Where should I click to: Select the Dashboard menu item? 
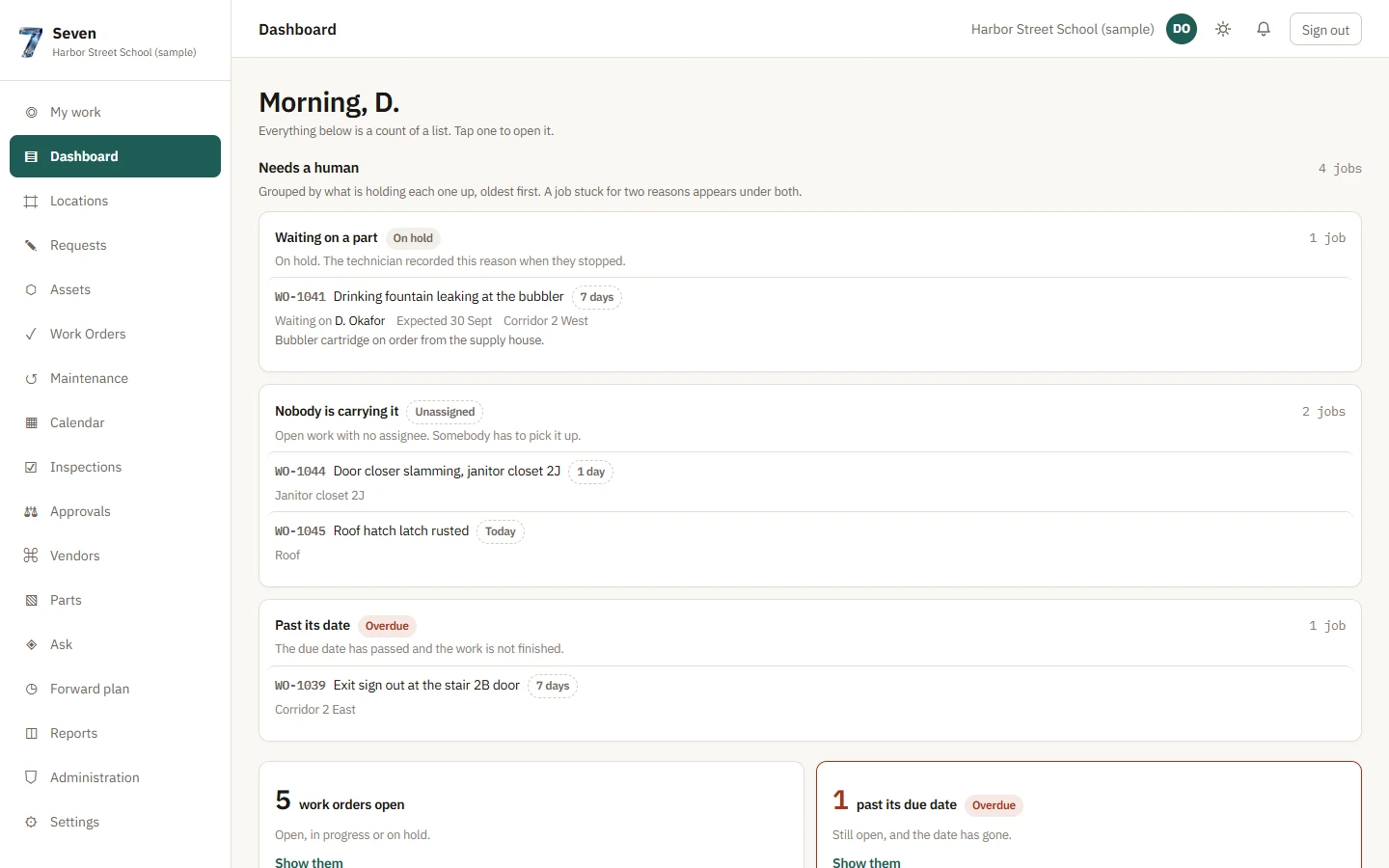(x=115, y=156)
